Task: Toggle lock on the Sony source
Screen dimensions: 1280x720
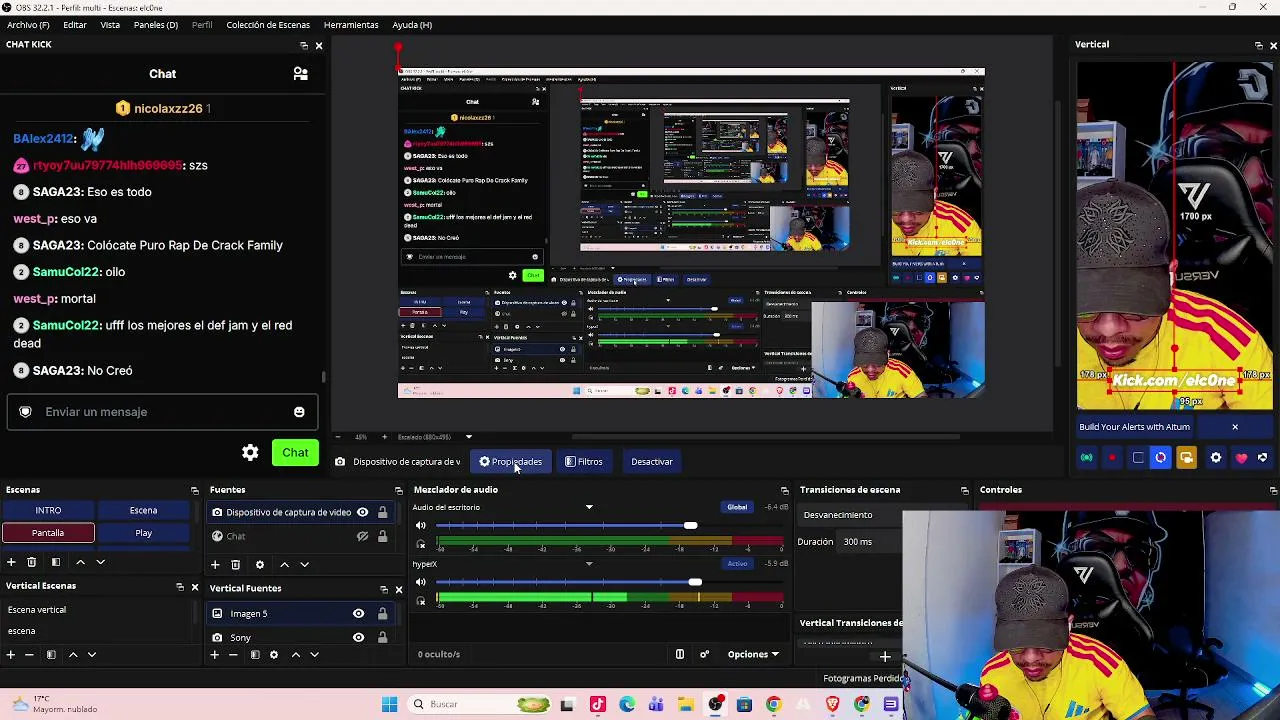Action: tap(382, 637)
